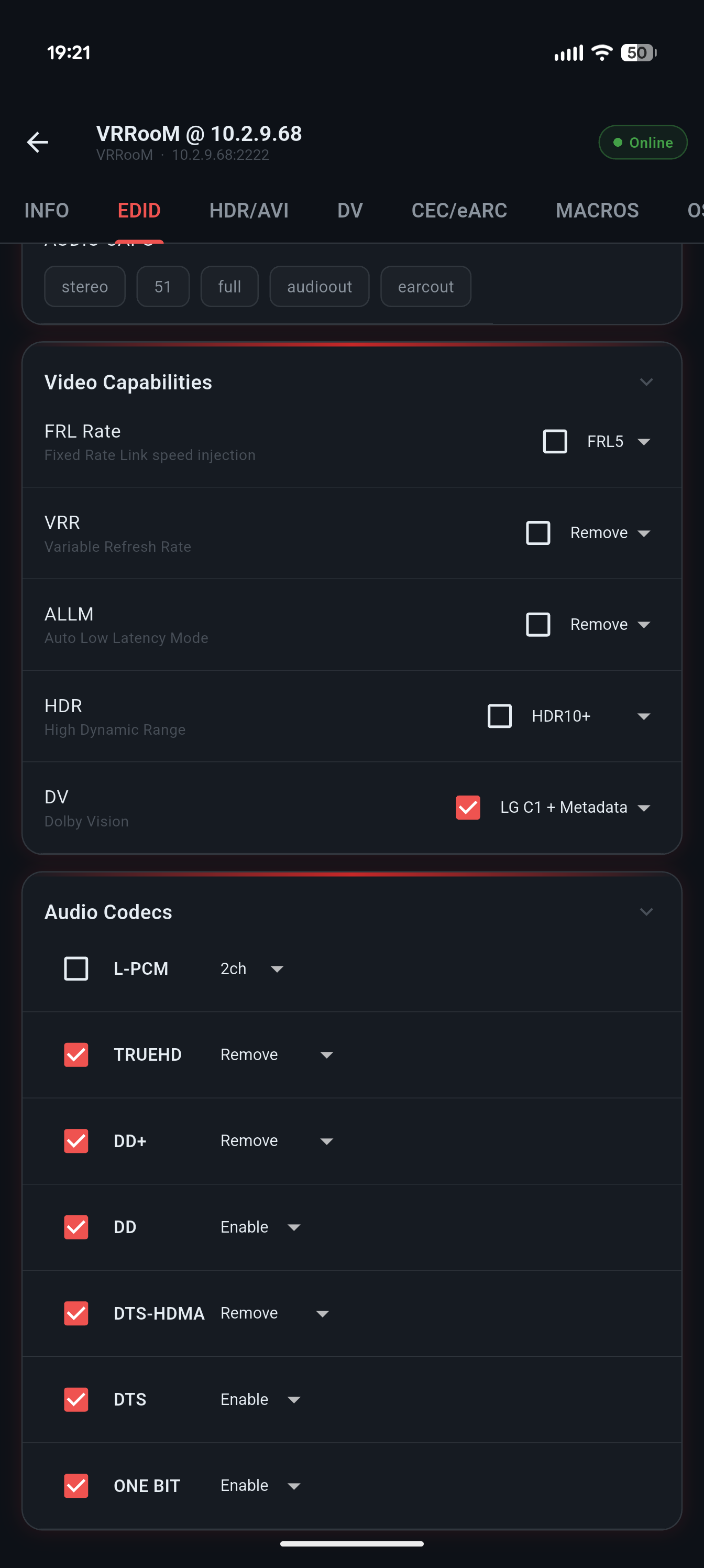
Task: Open the FRL5 rate dropdown
Action: coord(619,441)
